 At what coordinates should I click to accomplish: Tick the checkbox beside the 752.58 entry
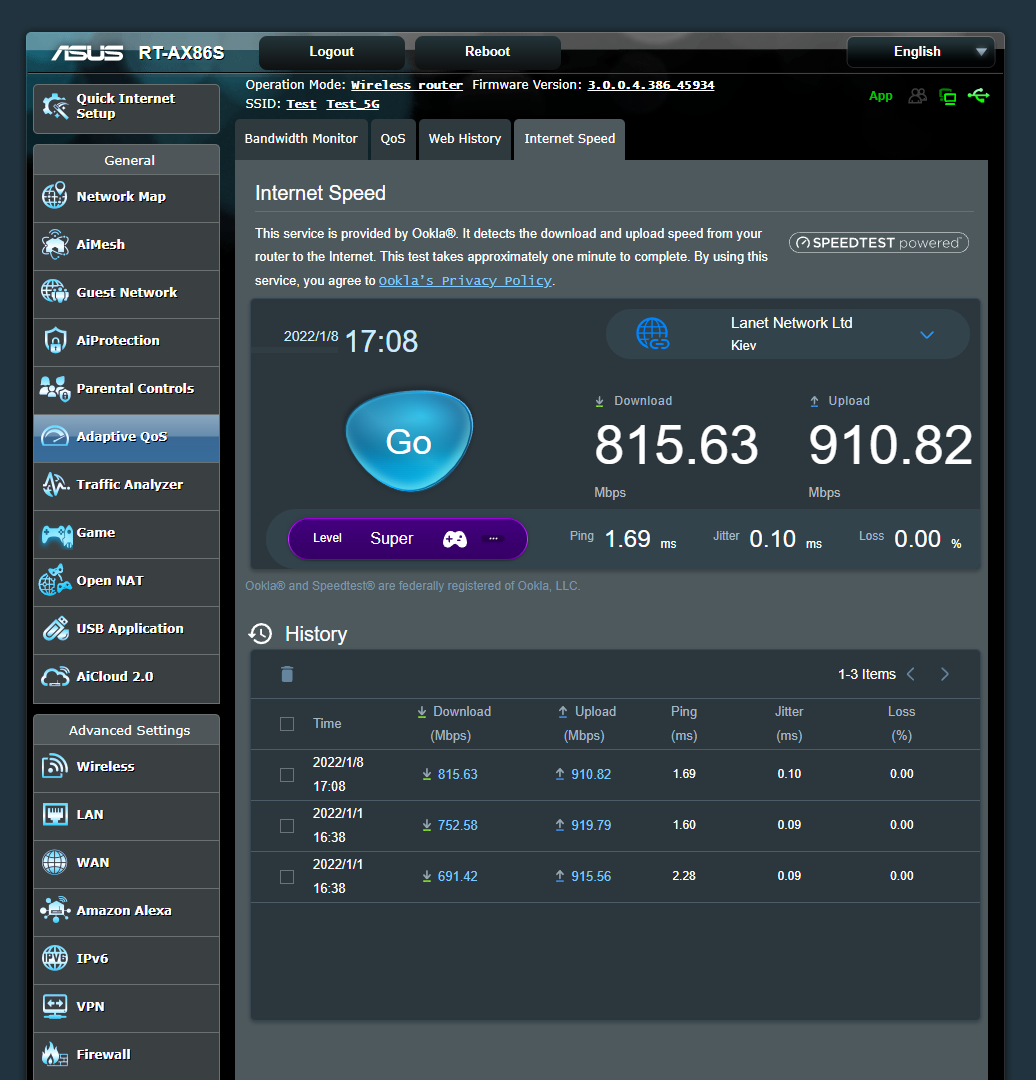287,825
